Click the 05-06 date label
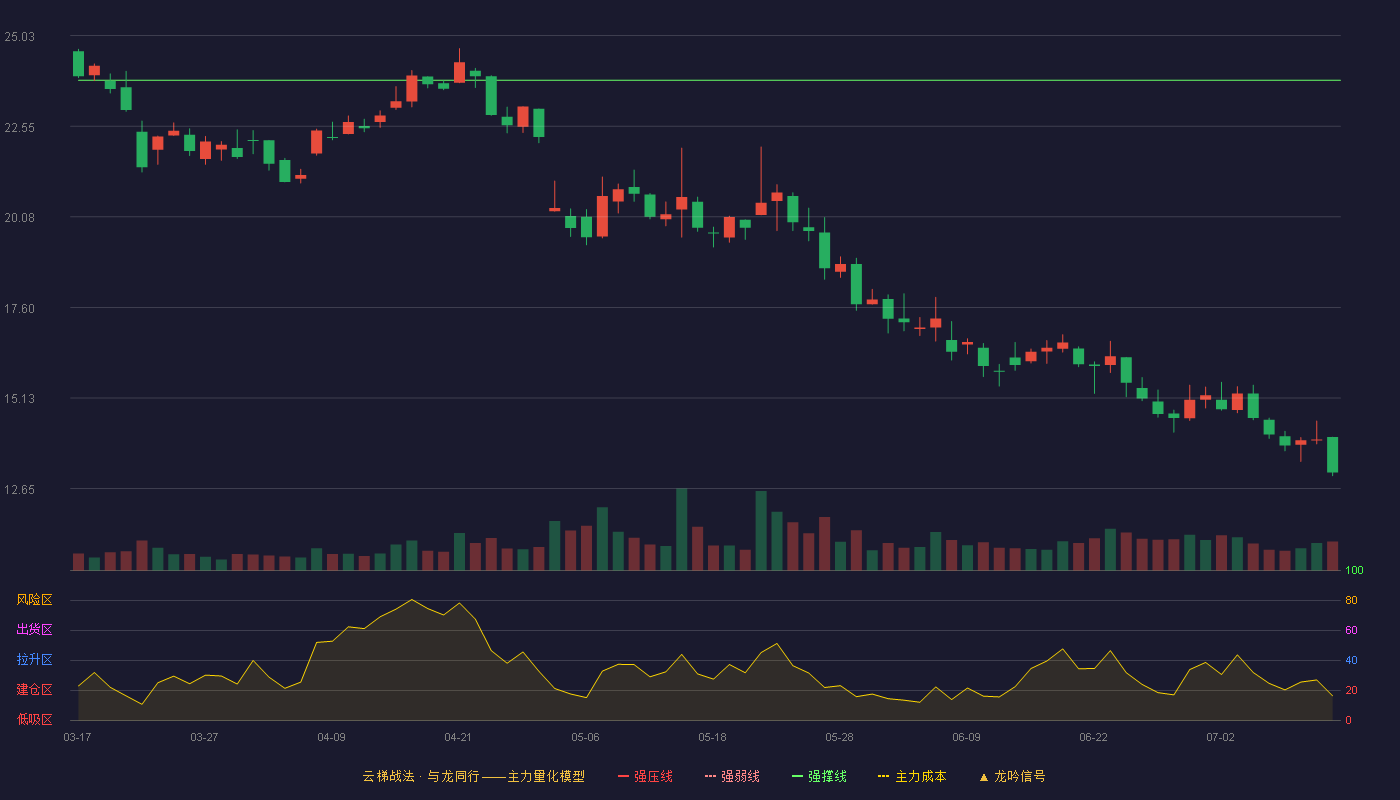Image resolution: width=1400 pixels, height=800 pixels. tap(585, 737)
